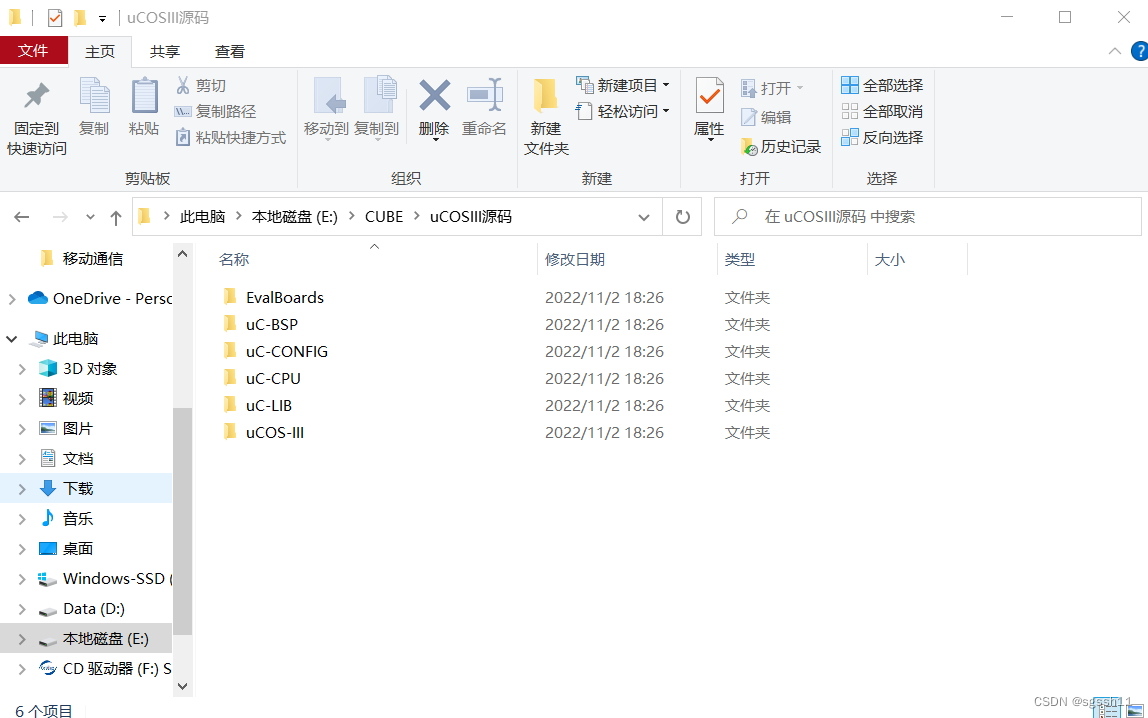Click Invert Selection (反向选择)
Screen dimensions: 1148x718
click(x=882, y=138)
